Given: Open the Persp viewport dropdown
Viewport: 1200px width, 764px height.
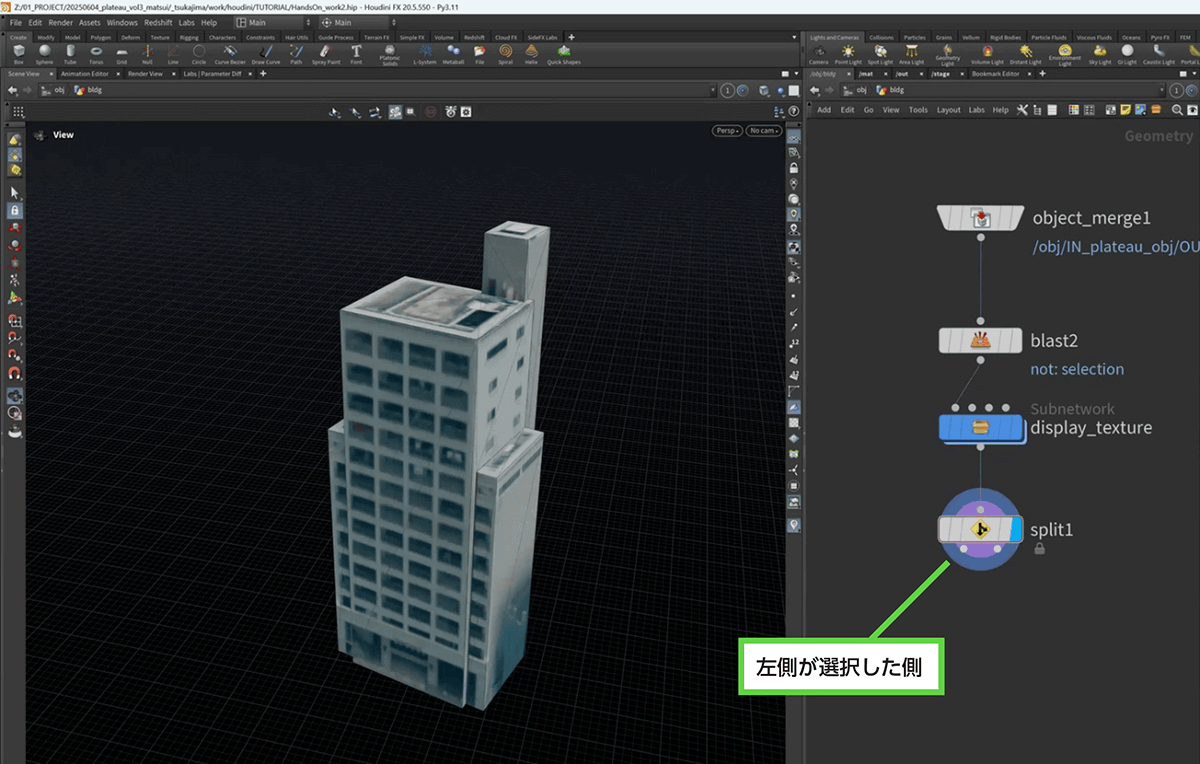Looking at the screenshot, I should click(x=725, y=131).
